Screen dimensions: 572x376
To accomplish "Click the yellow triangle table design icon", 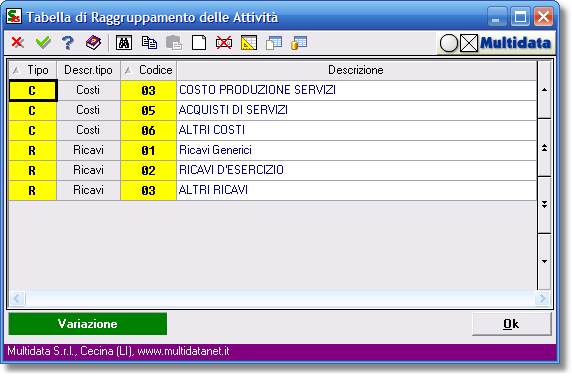I will click(x=249, y=43).
